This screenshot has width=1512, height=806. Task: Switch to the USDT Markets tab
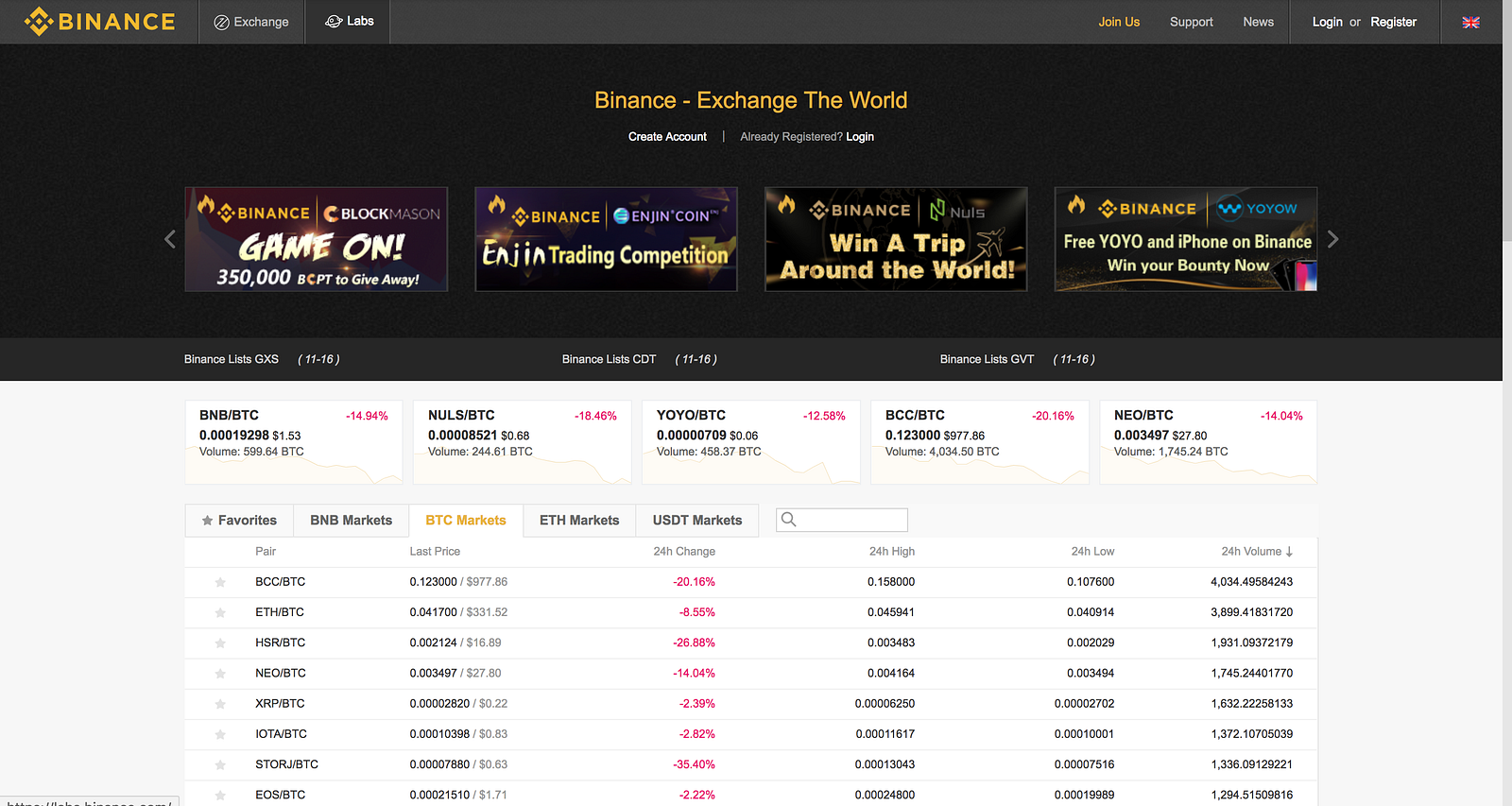pos(697,521)
